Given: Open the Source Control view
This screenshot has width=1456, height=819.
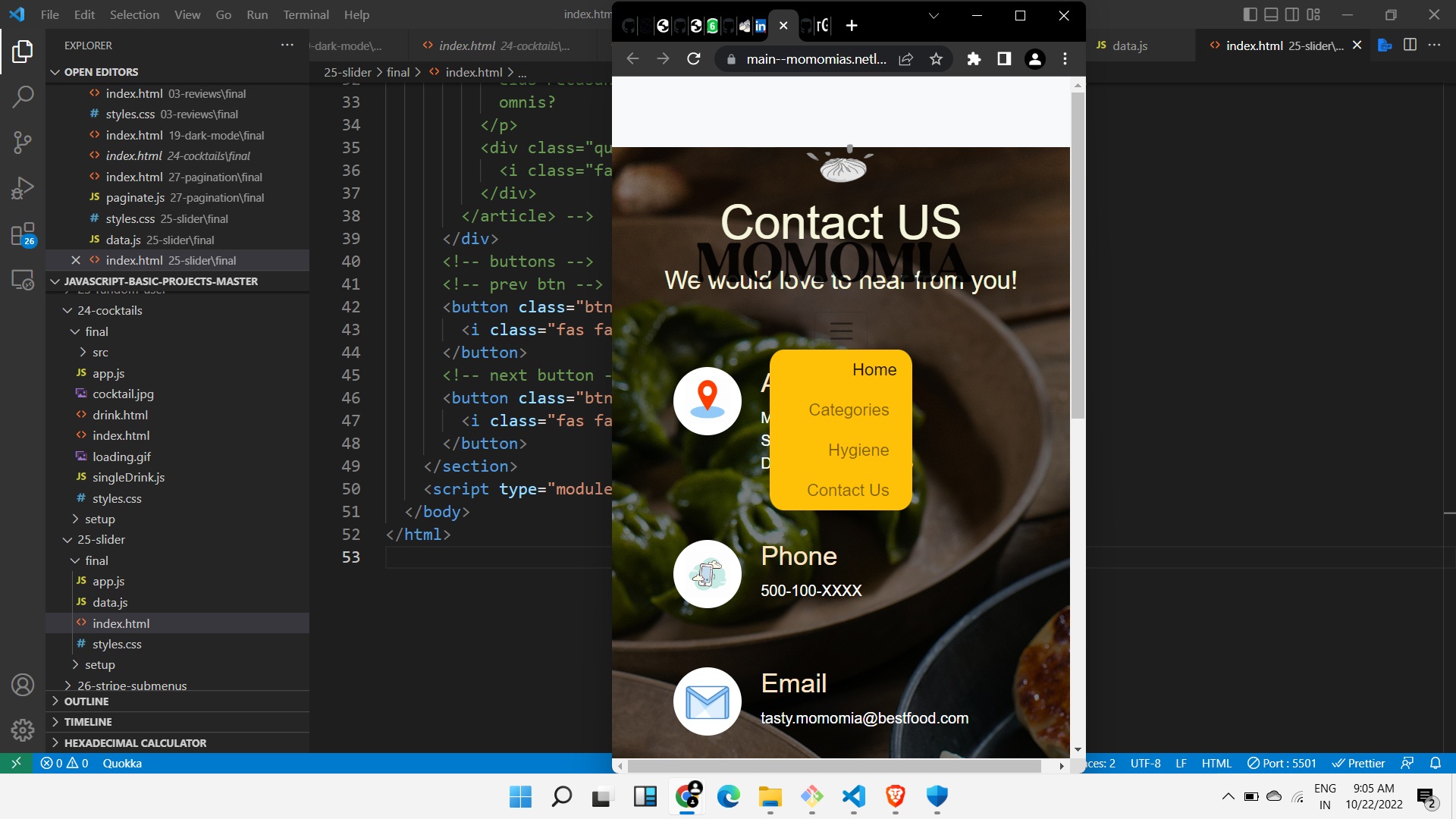Looking at the screenshot, I should tap(23, 143).
